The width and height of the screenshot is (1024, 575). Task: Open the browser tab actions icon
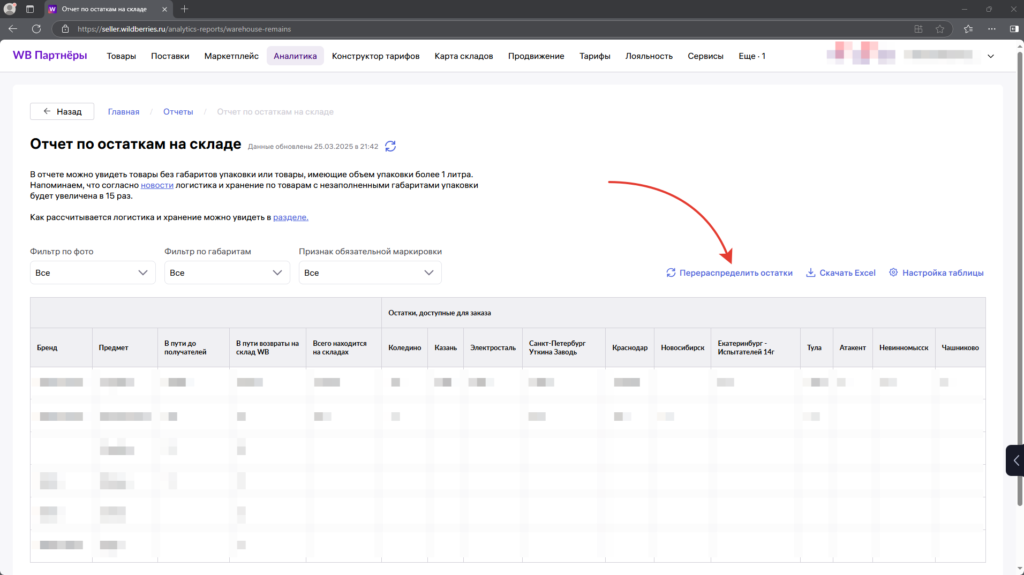point(30,9)
